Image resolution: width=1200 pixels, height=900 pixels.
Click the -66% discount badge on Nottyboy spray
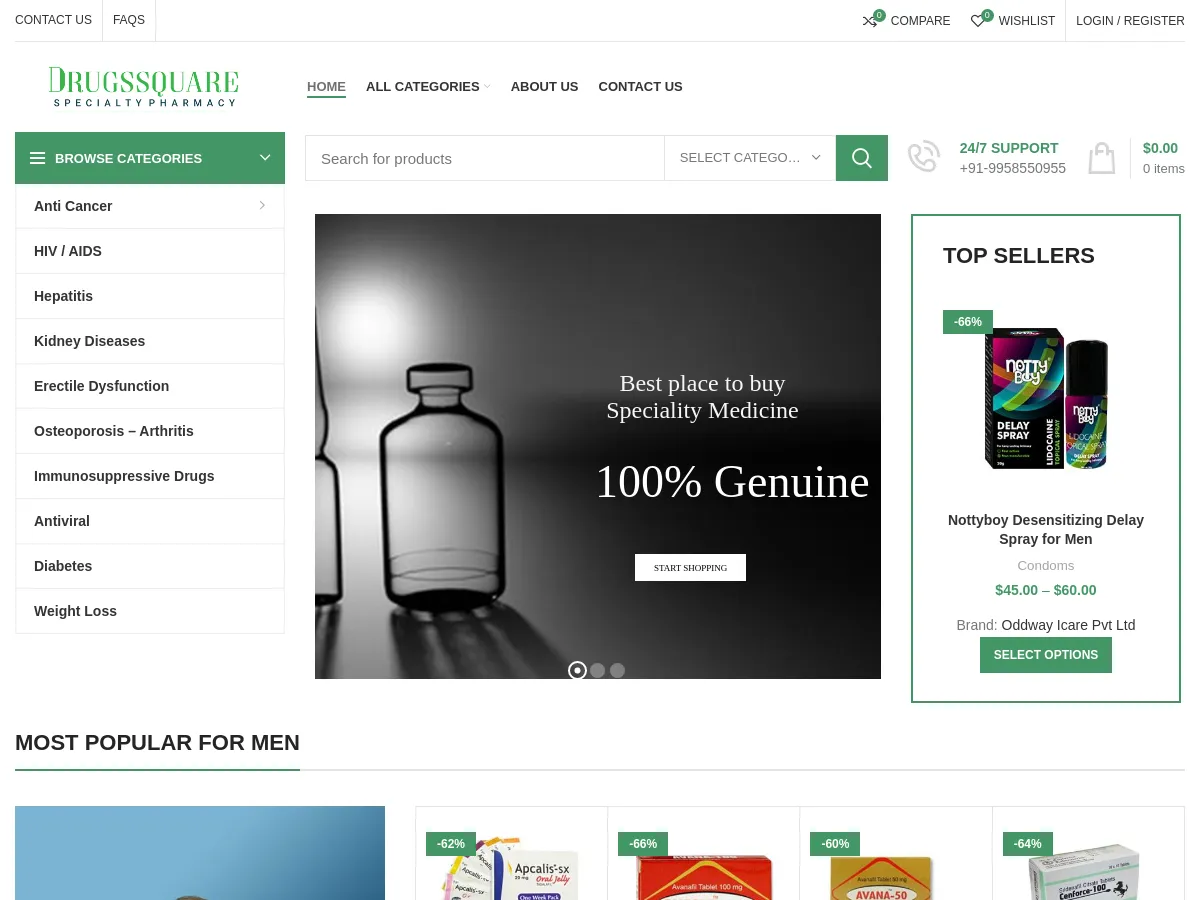pos(967,321)
